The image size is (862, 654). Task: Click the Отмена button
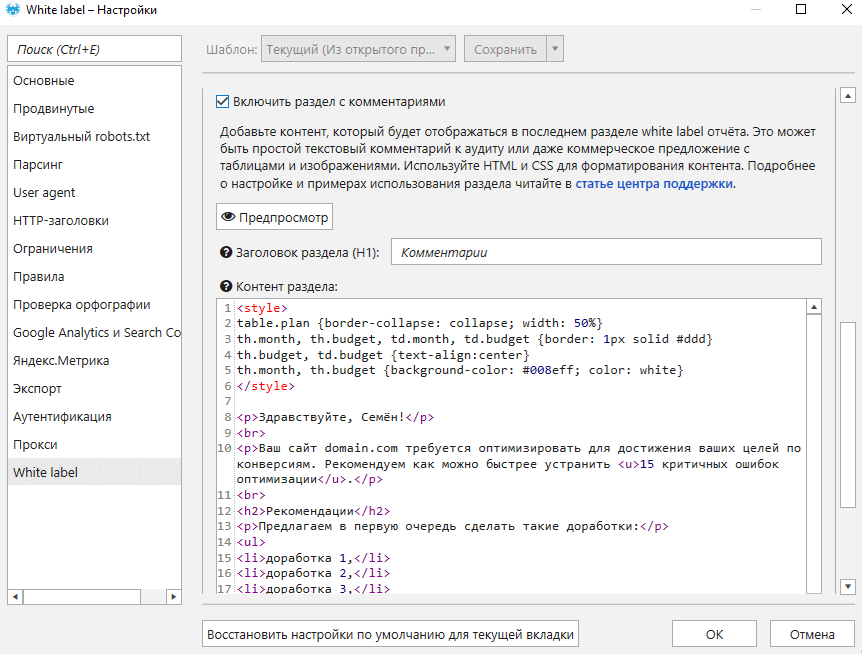coord(812,634)
